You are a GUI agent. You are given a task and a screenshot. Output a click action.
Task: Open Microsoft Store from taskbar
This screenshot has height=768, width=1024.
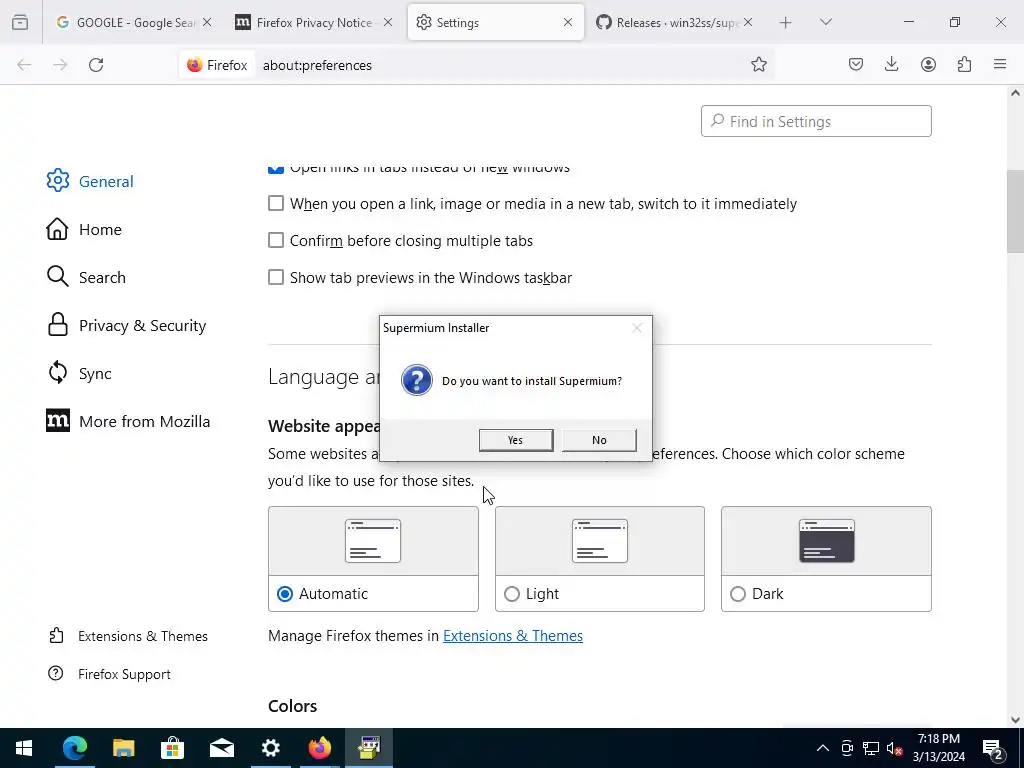click(x=172, y=748)
